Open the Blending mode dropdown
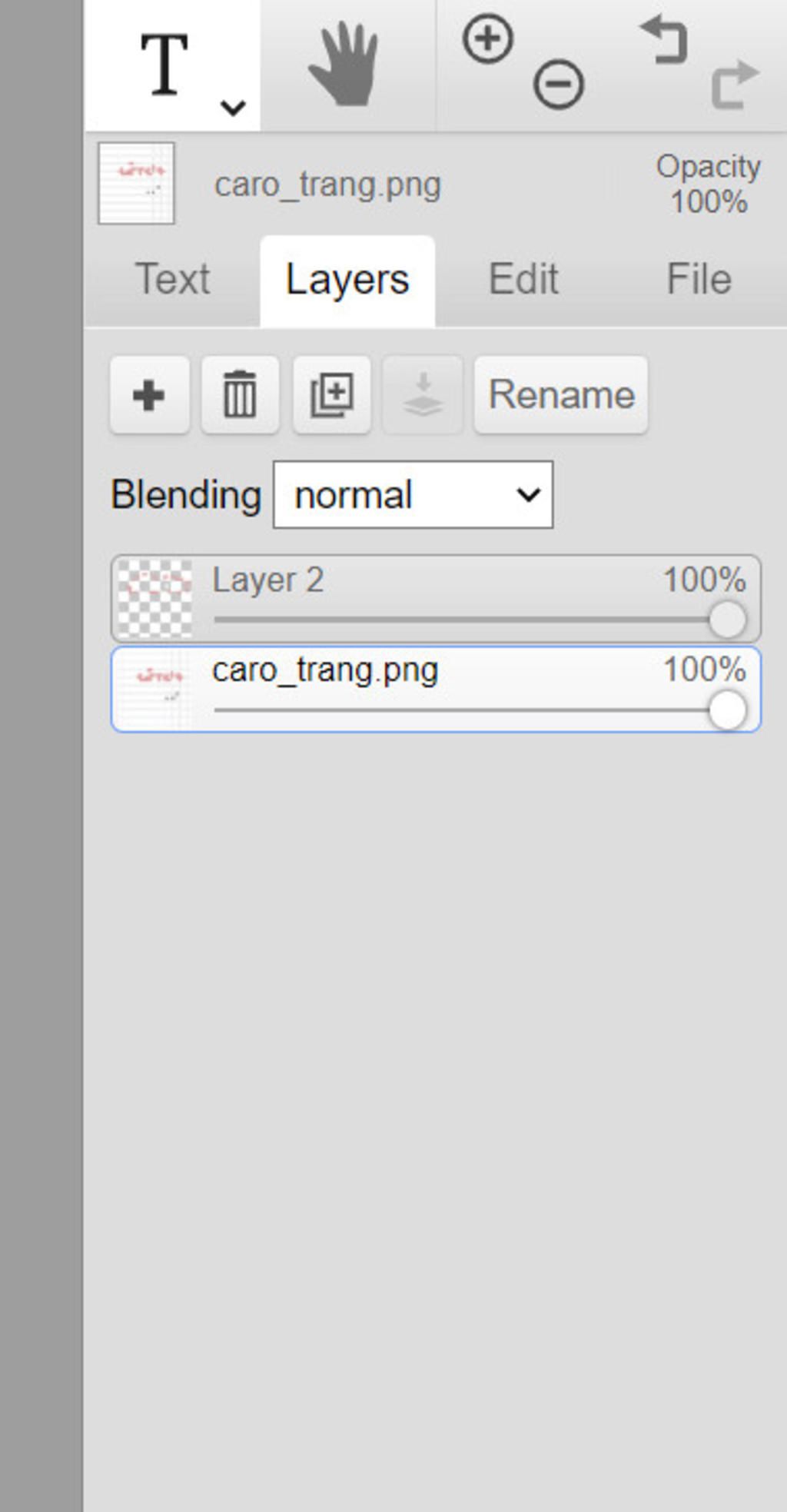Viewport: 787px width, 1512px height. pyautogui.click(x=413, y=494)
